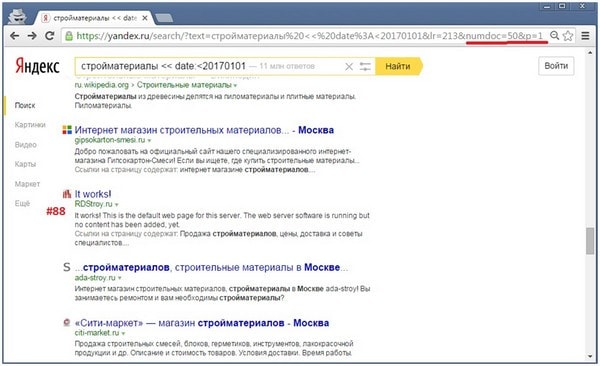Screen dimensions: 600x366
Task: Expand dropdown arrow next to gipsokarton-smesi.ru
Action: point(149,141)
